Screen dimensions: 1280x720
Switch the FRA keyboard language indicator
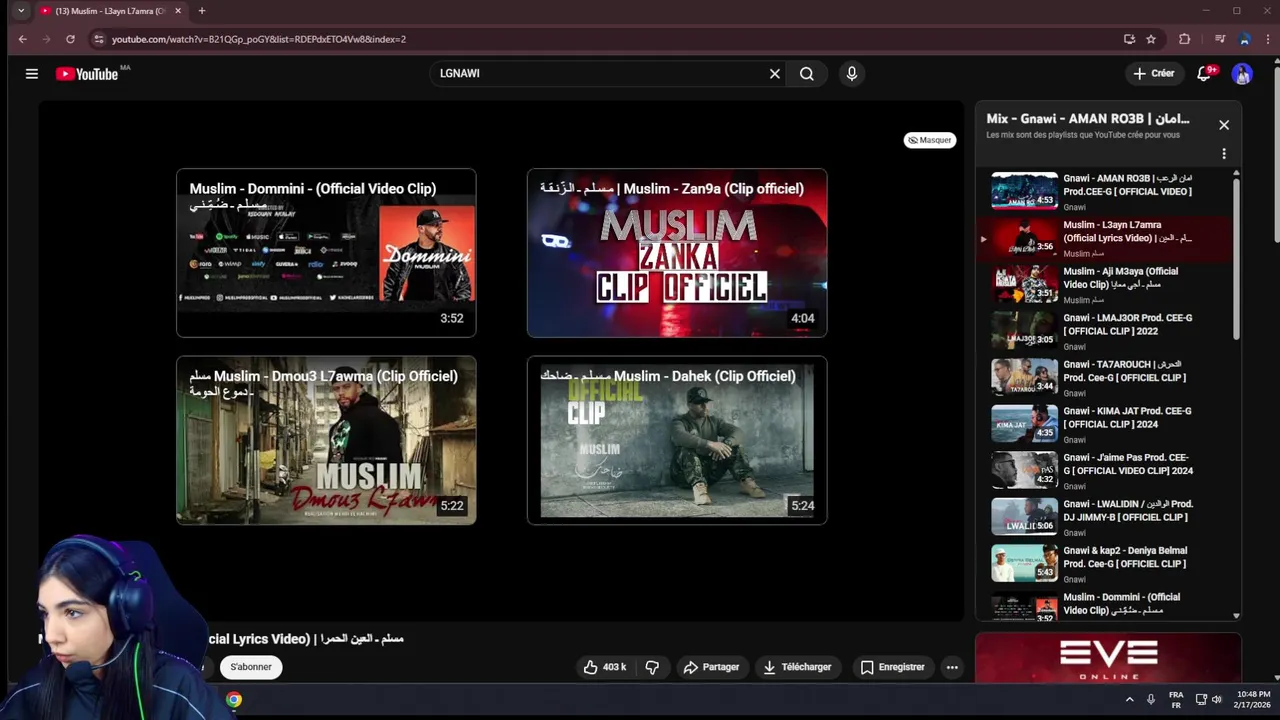click(x=1176, y=700)
